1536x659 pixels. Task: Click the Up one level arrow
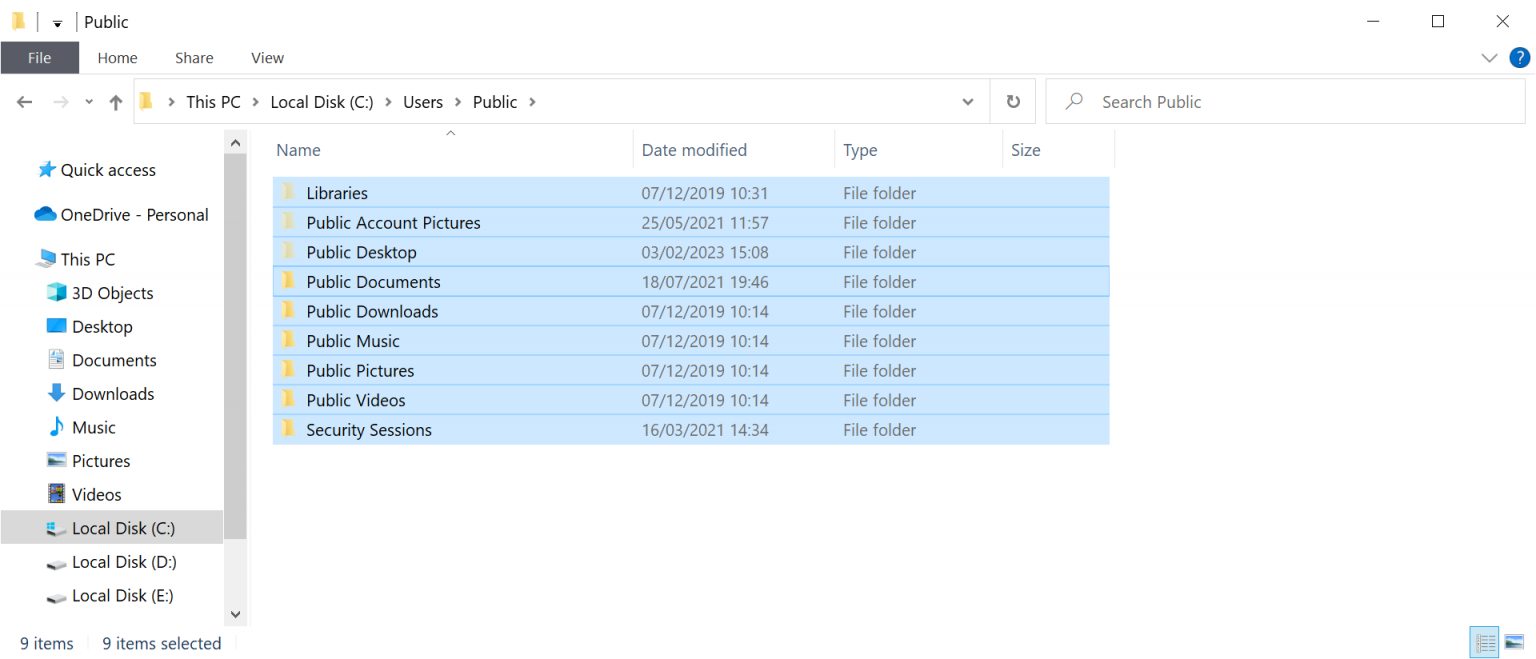coord(115,101)
